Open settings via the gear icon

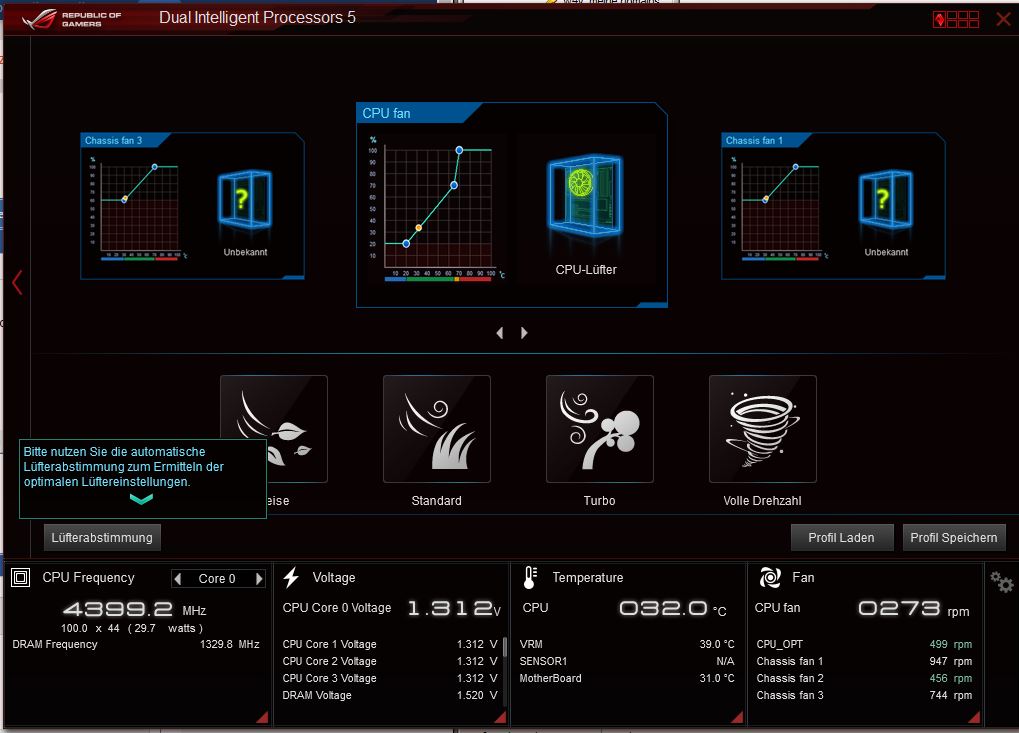pos(1001,582)
